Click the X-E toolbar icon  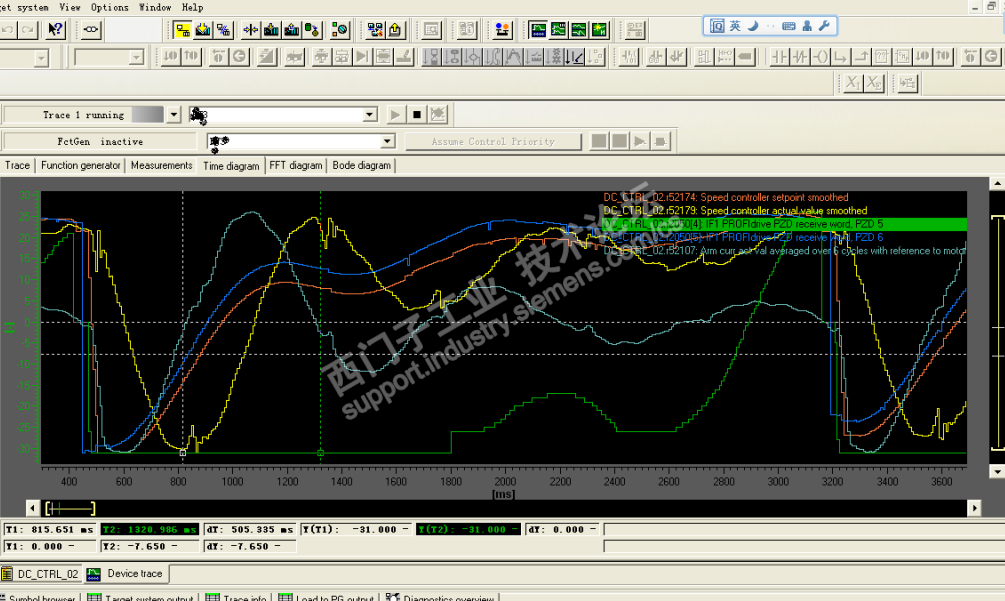874,83
